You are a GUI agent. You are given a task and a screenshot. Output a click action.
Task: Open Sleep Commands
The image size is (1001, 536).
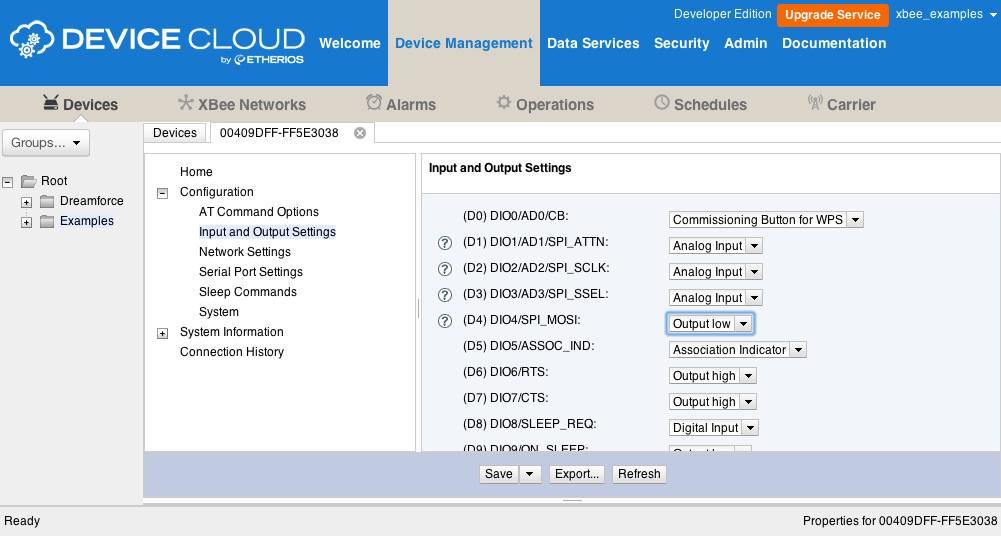(x=248, y=292)
